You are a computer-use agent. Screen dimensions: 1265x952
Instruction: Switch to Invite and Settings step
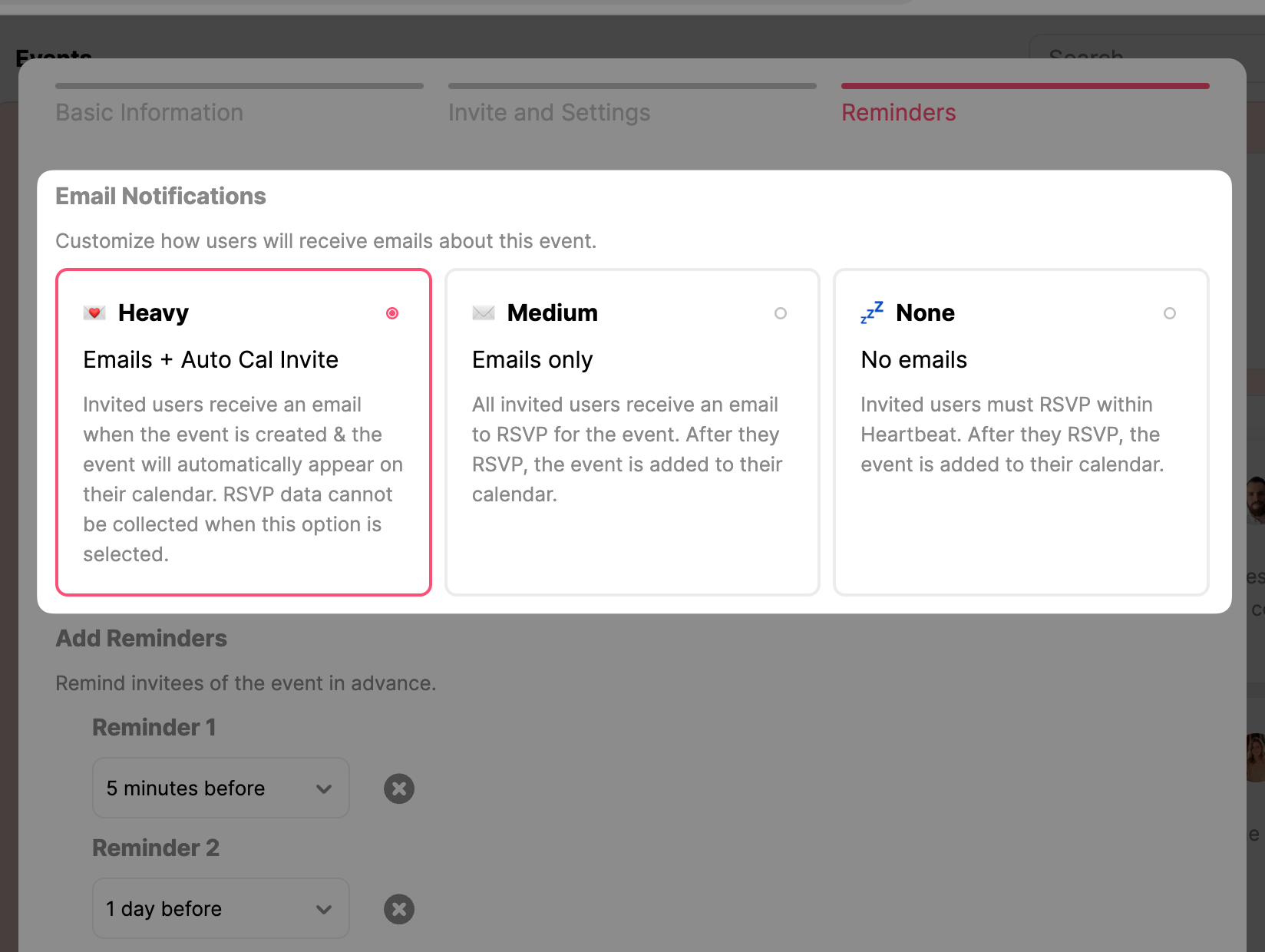click(549, 113)
